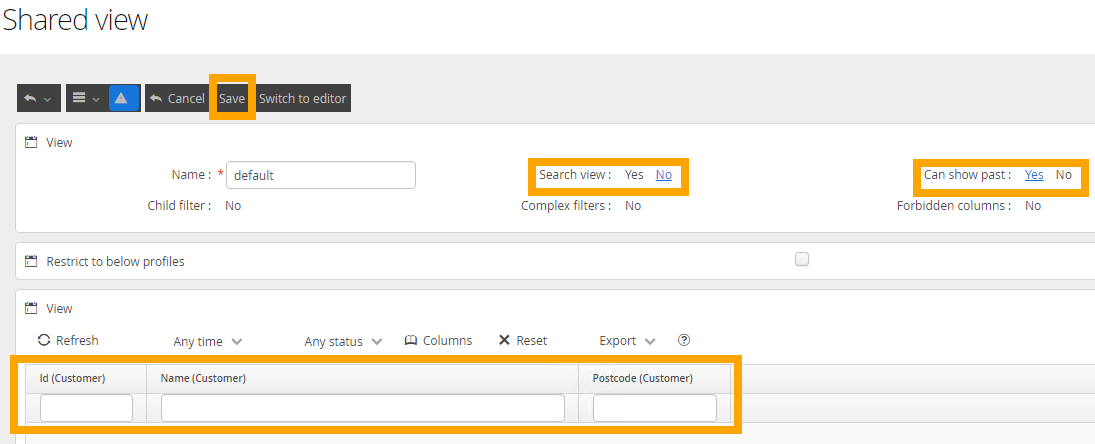
Task: Click the Name field containing default
Action: (321, 175)
